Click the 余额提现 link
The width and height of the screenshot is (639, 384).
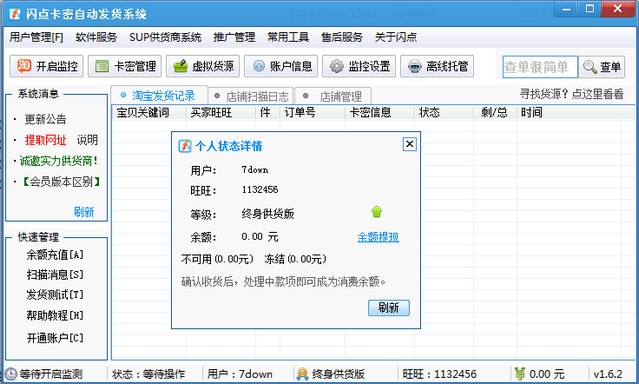click(378, 237)
